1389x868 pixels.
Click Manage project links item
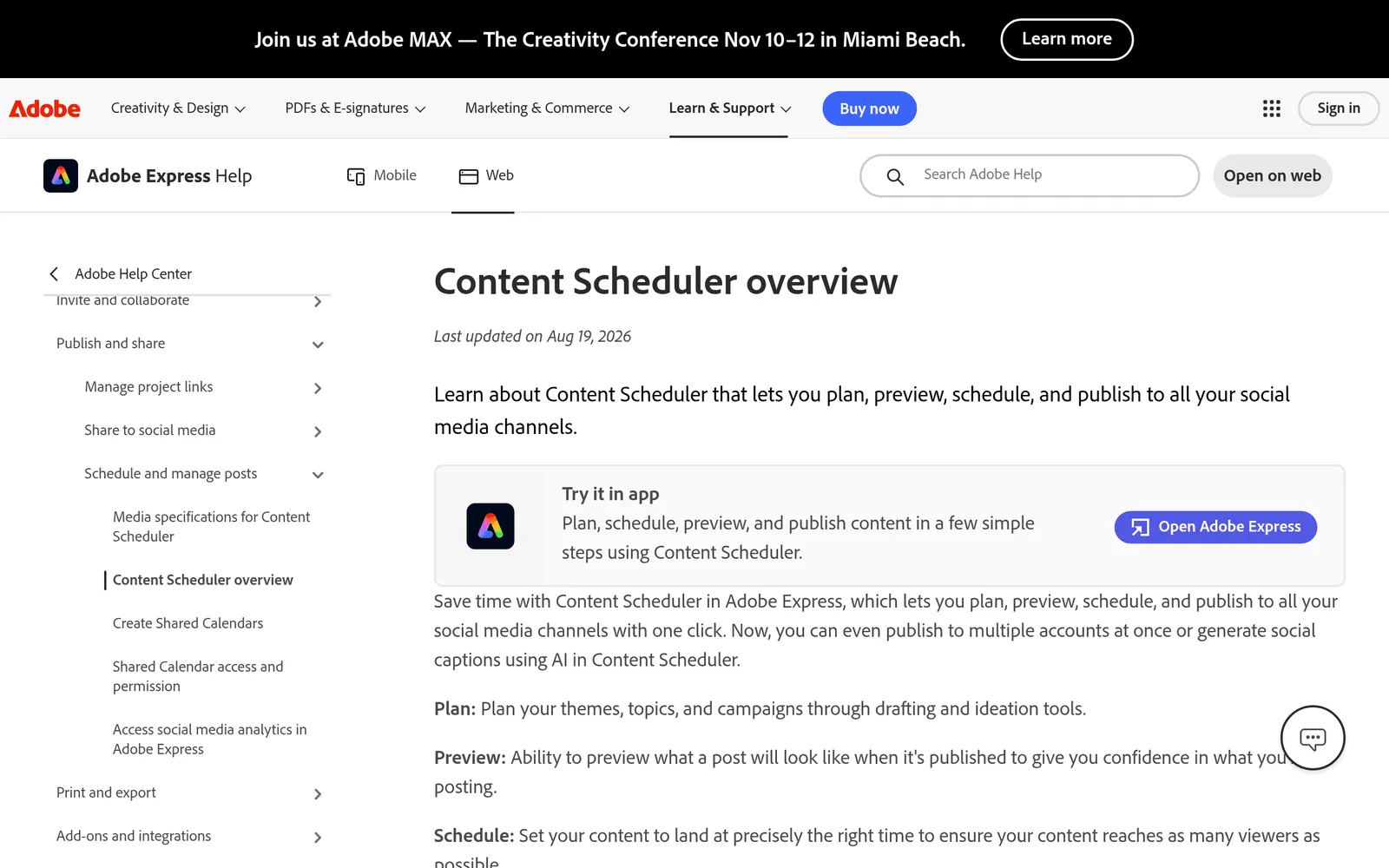(148, 387)
